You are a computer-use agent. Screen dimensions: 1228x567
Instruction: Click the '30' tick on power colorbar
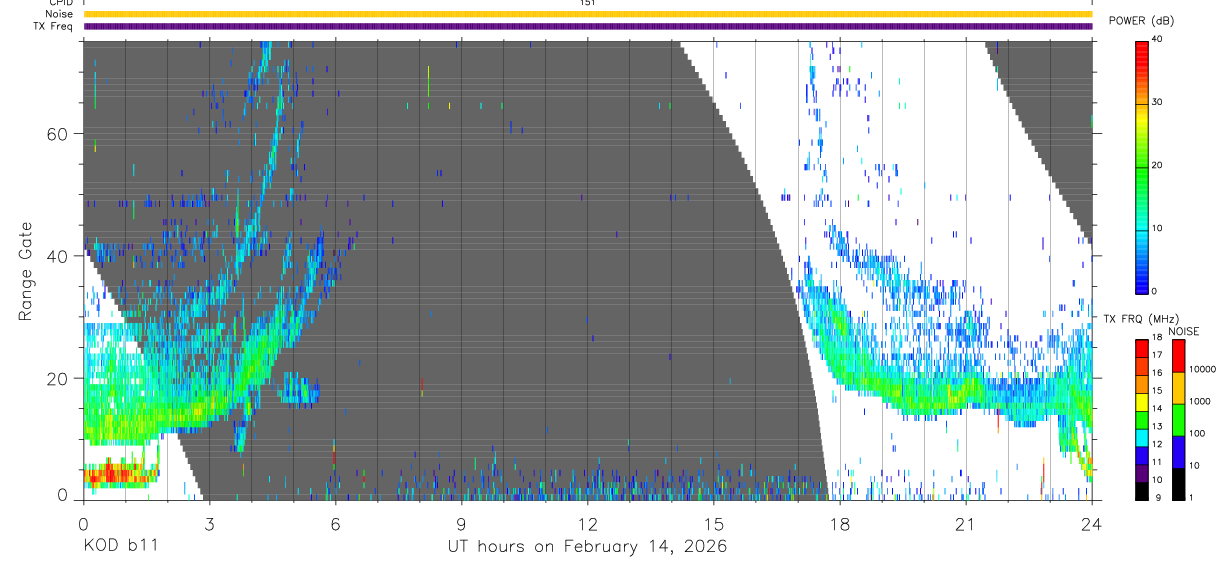1159,102
